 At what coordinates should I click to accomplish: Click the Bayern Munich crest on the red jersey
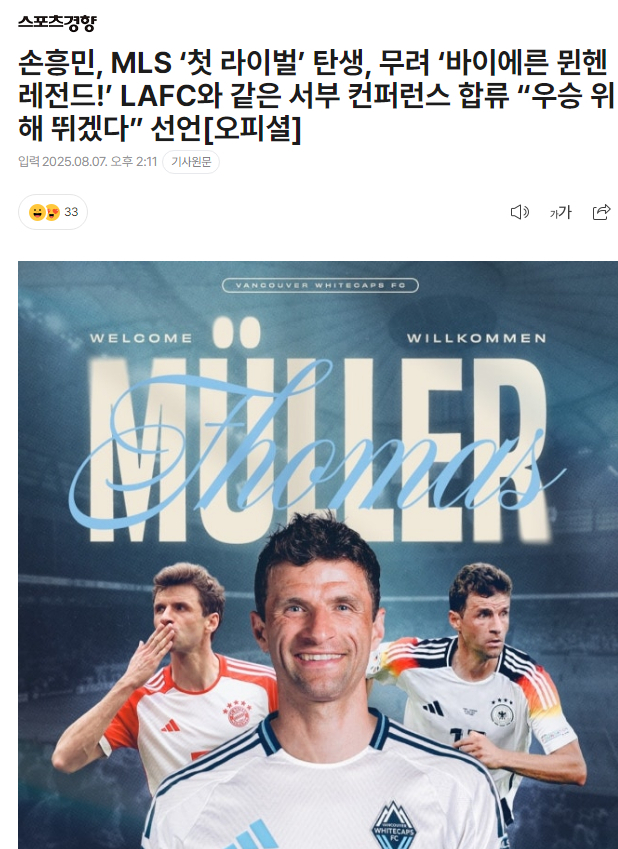pyautogui.click(x=239, y=714)
